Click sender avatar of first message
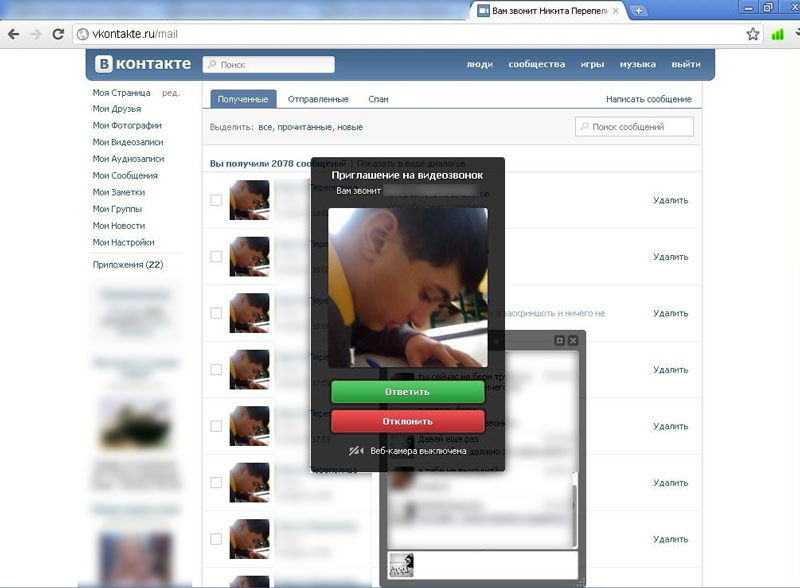 point(249,200)
